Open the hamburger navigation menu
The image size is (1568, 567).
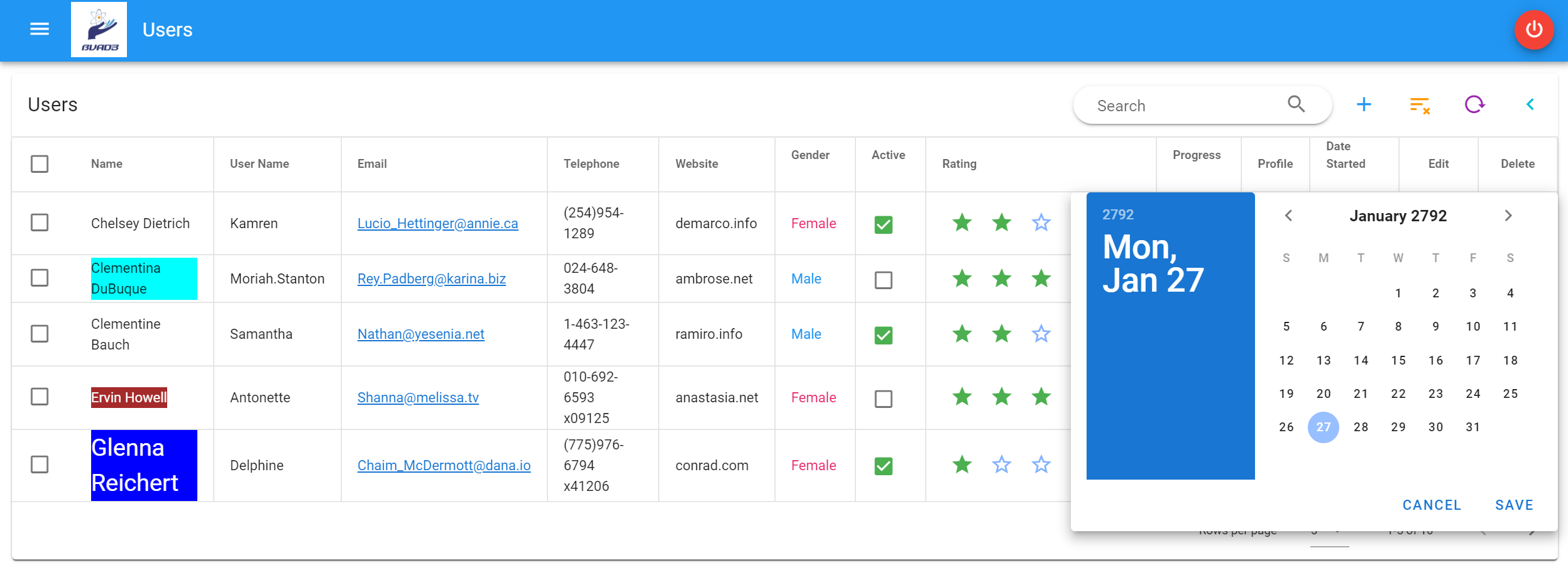pos(40,30)
